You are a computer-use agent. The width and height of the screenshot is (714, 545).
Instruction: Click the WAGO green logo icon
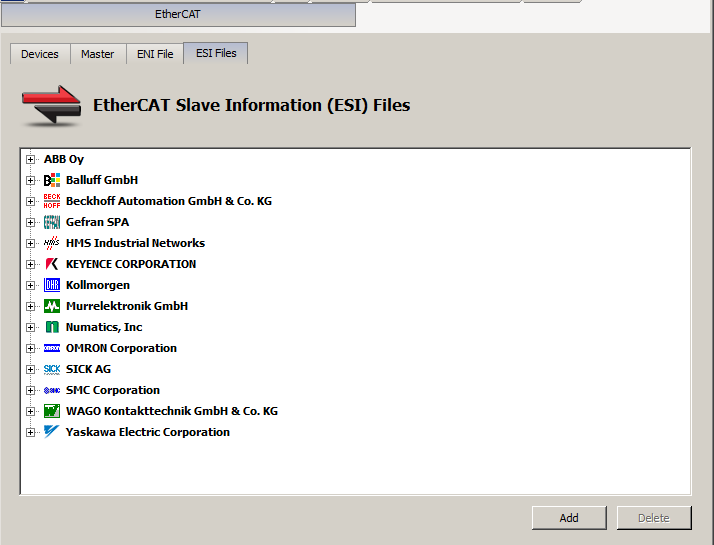pyautogui.click(x=52, y=411)
